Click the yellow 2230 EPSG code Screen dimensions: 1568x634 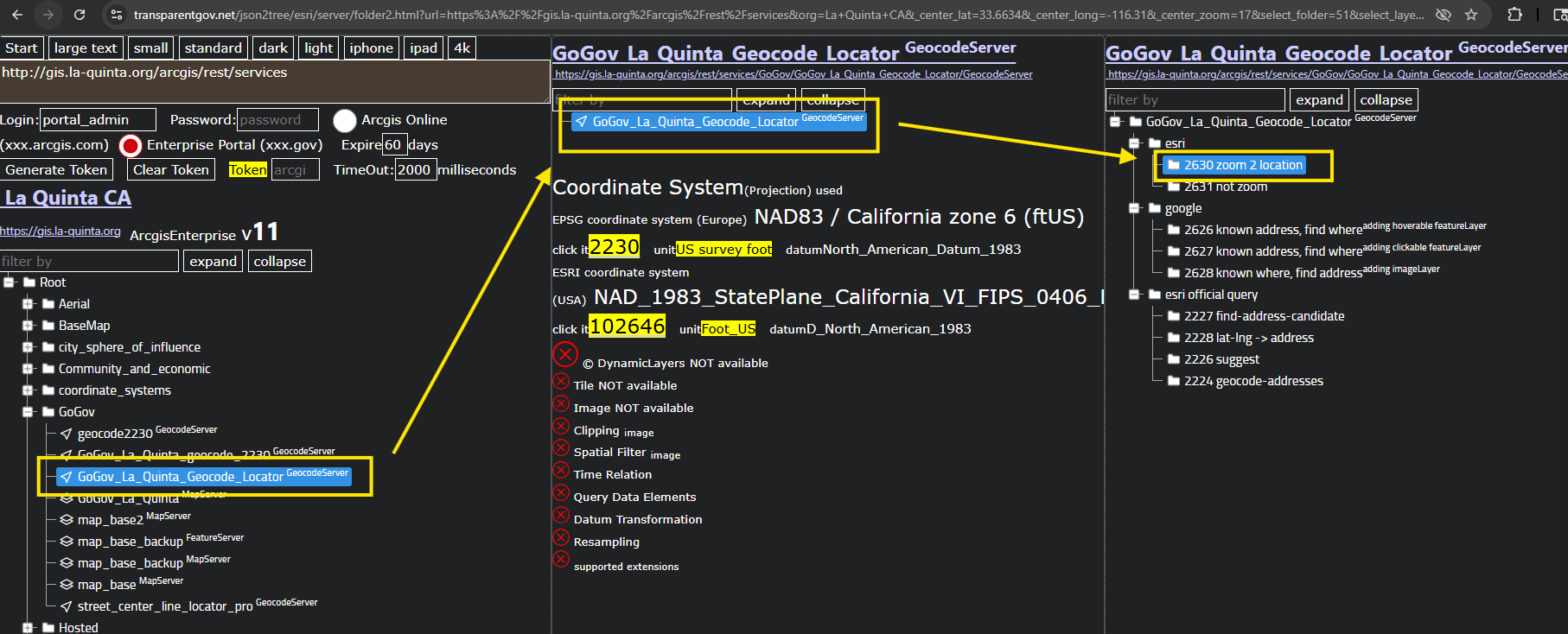(x=614, y=247)
